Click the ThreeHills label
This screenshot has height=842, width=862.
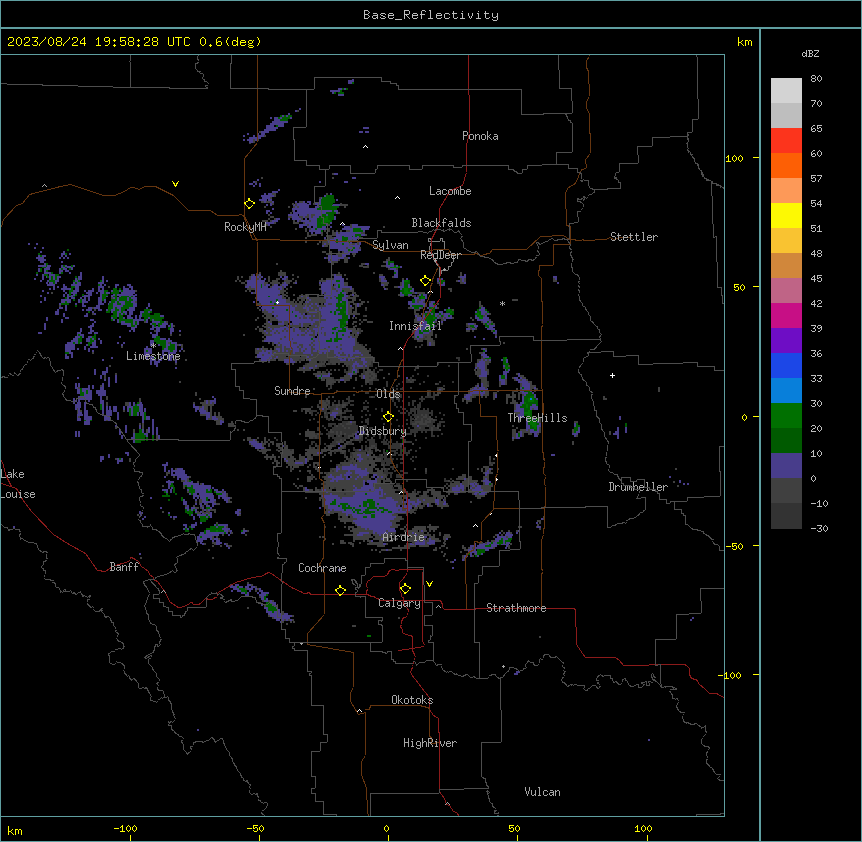tap(537, 418)
